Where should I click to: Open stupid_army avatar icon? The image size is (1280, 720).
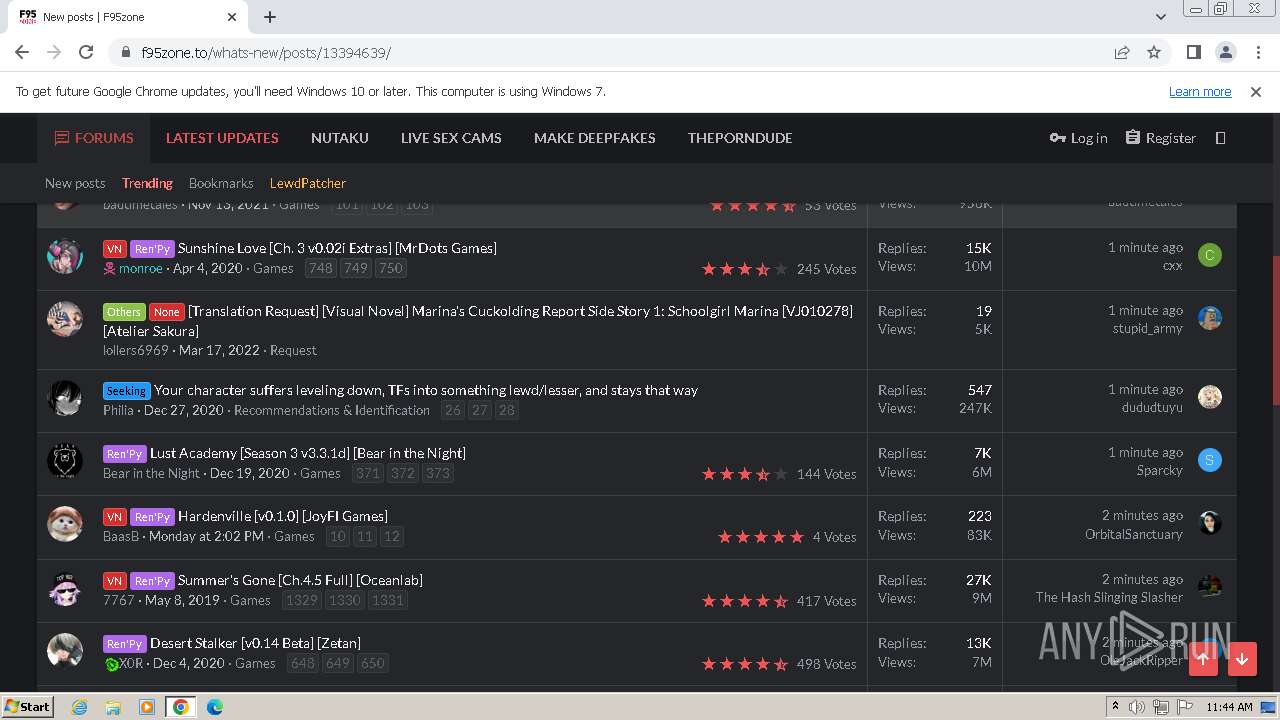(1209, 318)
